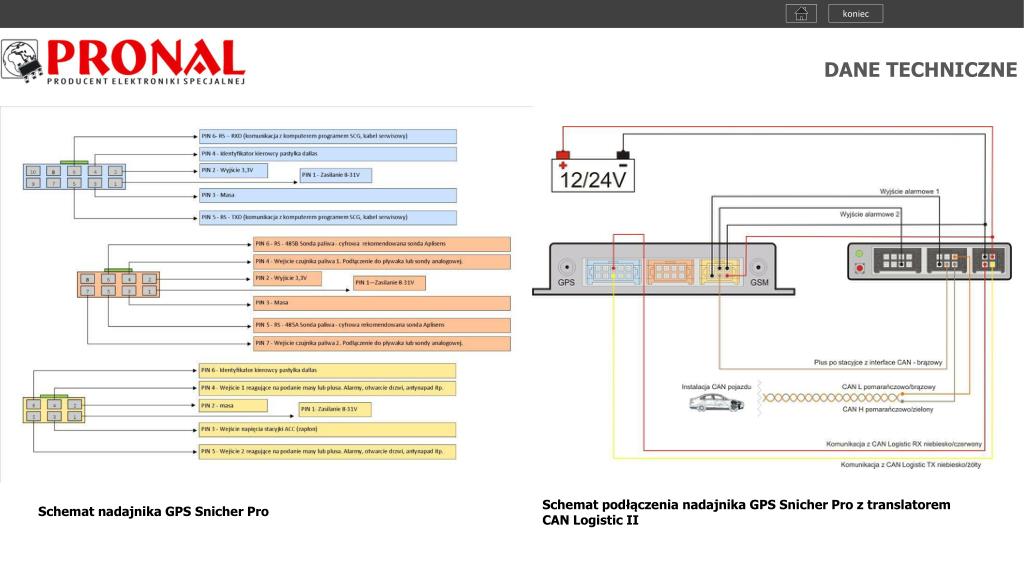Viewport: 1024px width, 576px height.
Task: Click yellow 'PIN 2 - masa' box
Action: [233, 406]
